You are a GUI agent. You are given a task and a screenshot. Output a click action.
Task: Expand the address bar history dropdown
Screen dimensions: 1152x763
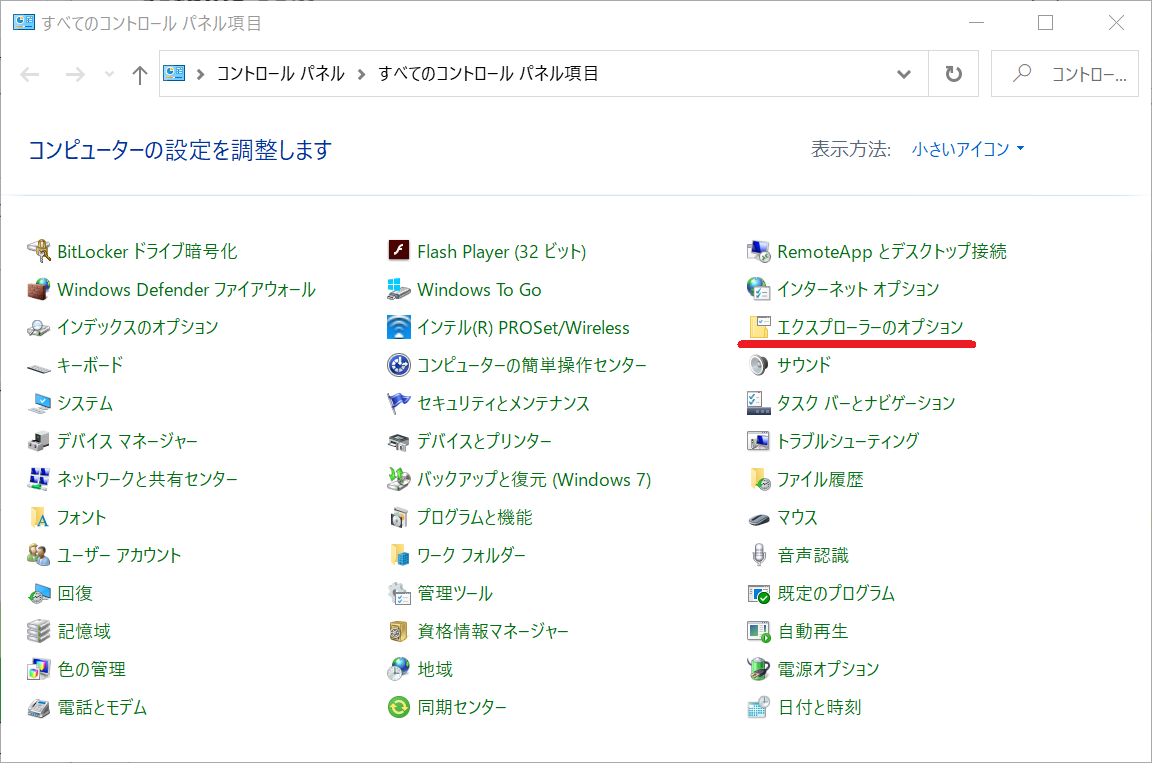pos(904,74)
